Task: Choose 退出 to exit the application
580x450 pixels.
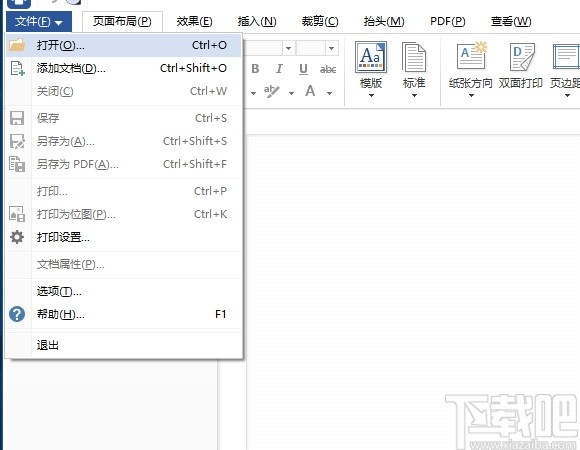Action: tap(124, 345)
